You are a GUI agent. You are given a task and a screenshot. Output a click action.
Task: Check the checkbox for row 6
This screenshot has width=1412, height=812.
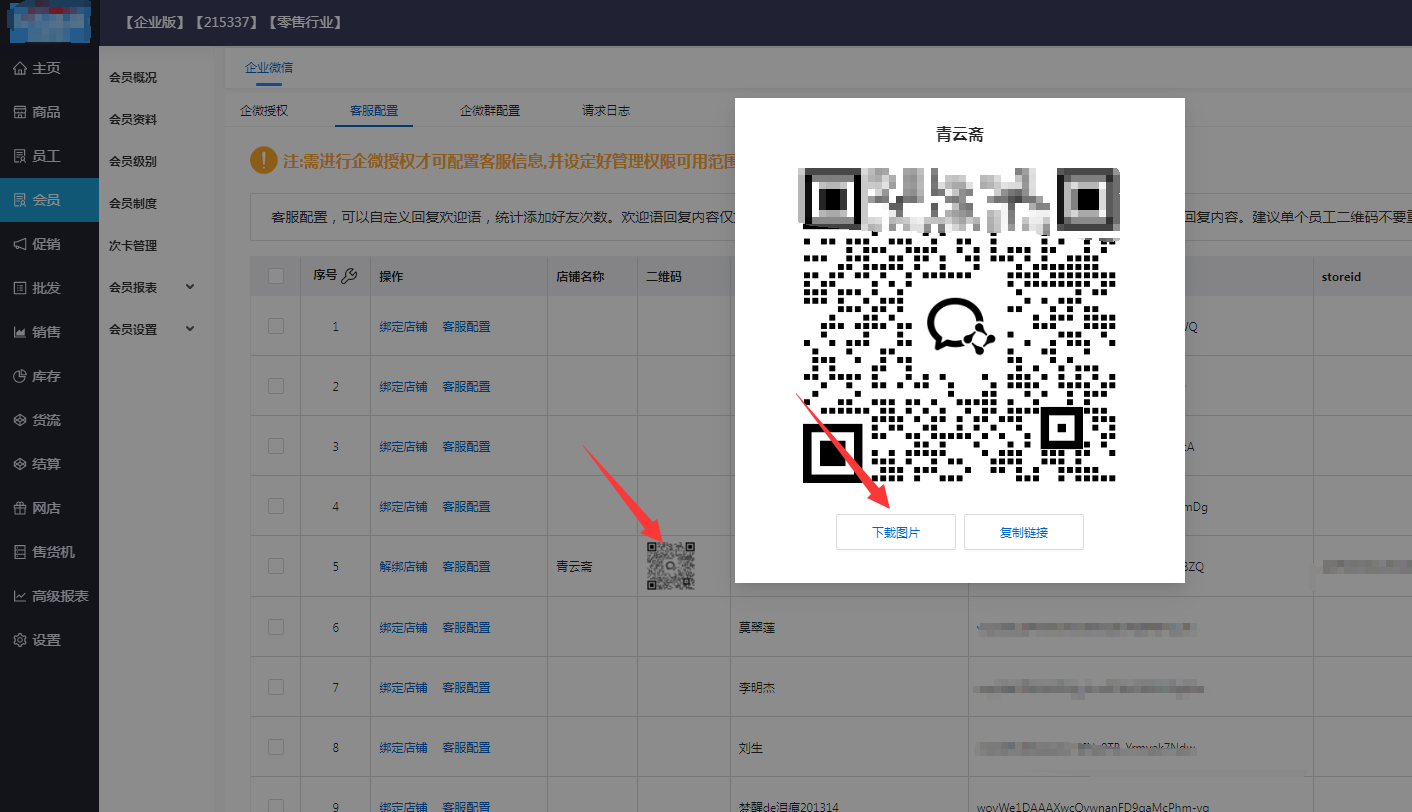pyautogui.click(x=276, y=627)
